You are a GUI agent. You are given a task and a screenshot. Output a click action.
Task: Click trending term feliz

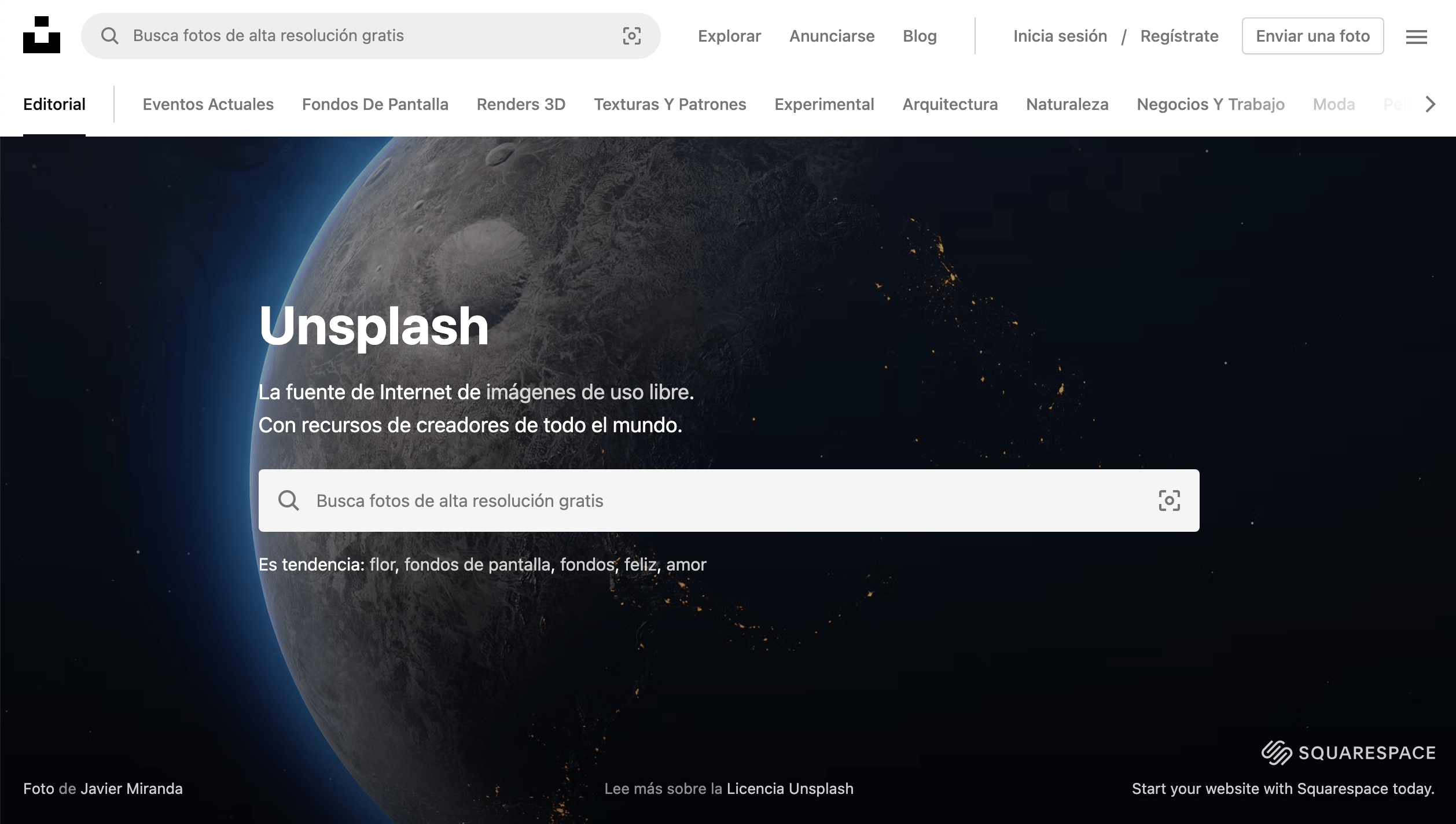[640, 564]
